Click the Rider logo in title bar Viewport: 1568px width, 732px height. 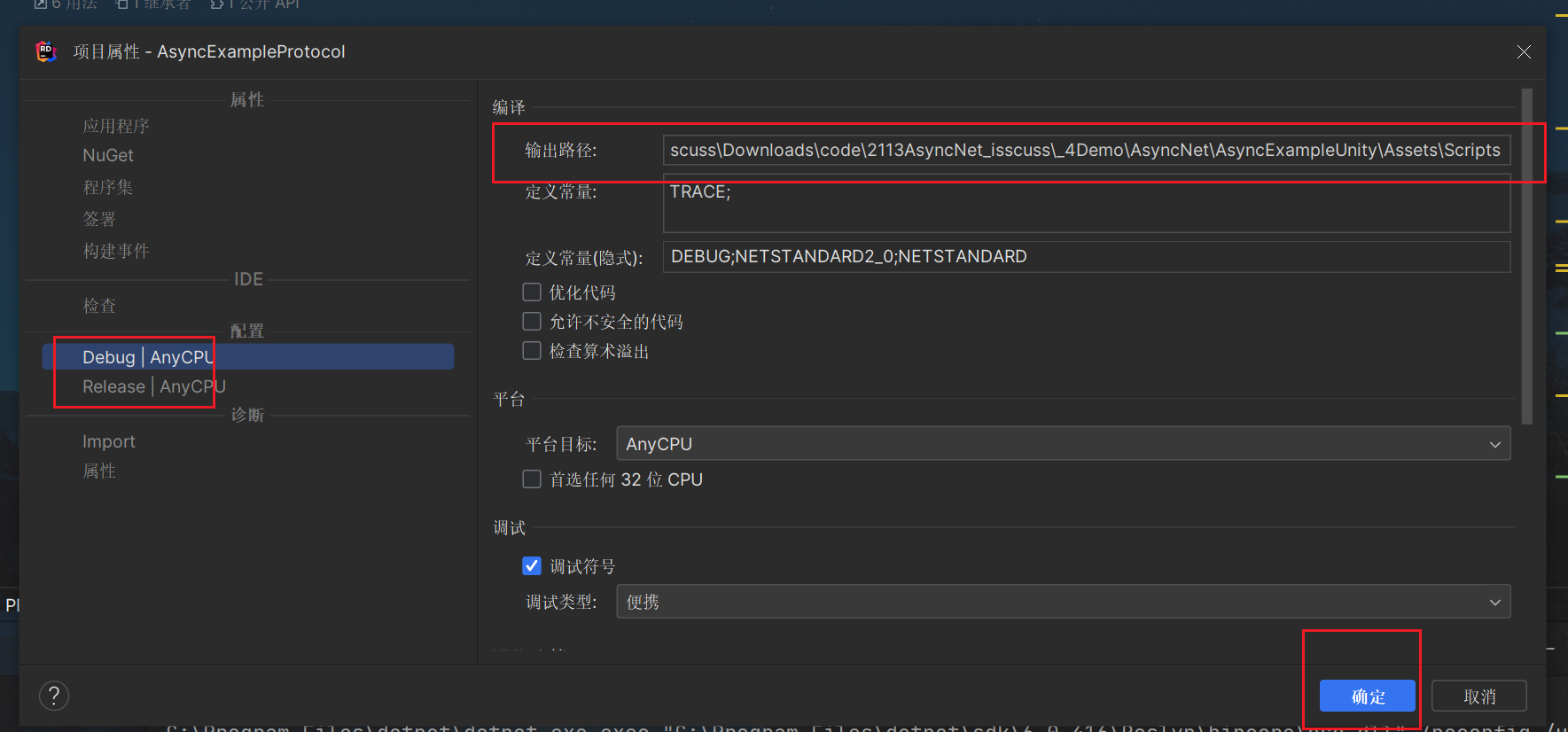pos(45,51)
